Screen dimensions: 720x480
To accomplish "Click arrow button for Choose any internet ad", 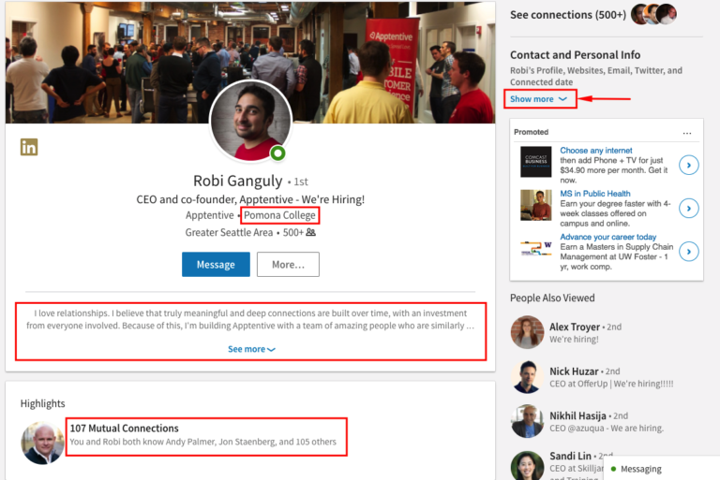I will click(688, 165).
